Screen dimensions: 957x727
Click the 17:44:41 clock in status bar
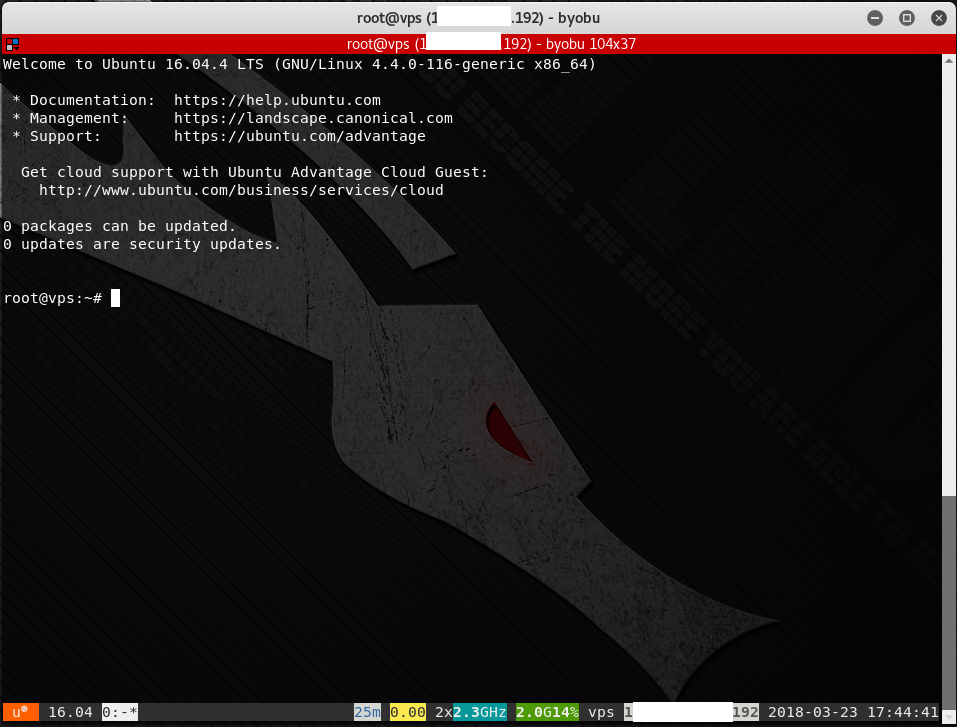point(903,712)
